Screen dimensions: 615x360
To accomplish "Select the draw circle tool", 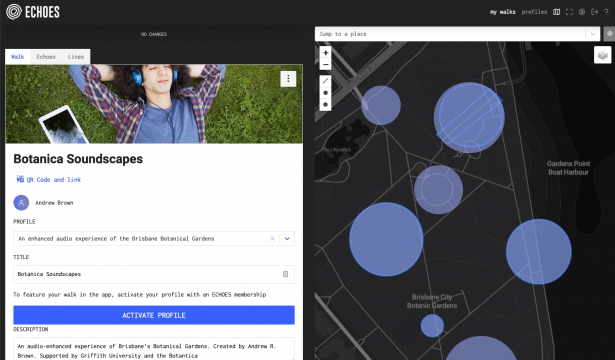I will pos(325,105).
